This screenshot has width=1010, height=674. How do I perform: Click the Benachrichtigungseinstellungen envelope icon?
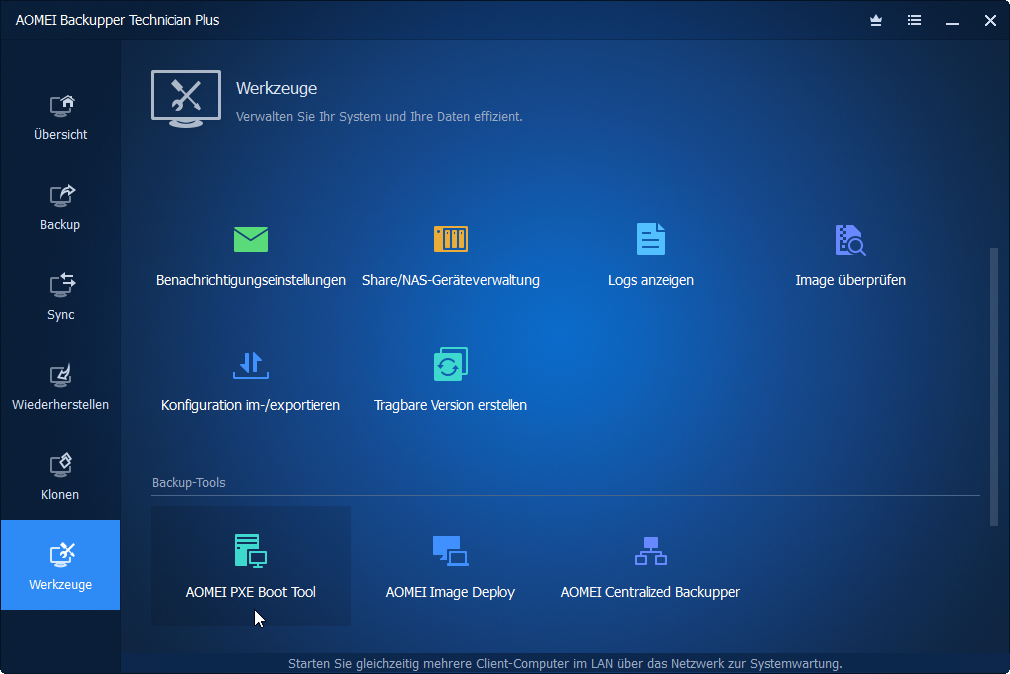tap(251, 240)
